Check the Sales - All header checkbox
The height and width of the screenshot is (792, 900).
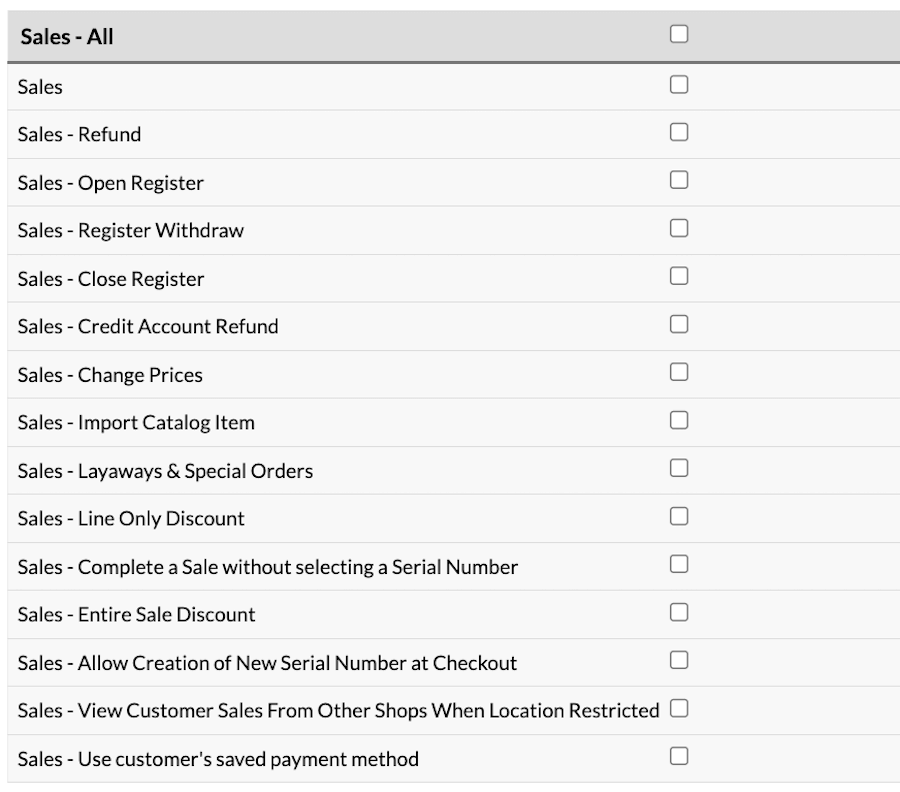click(679, 34)
